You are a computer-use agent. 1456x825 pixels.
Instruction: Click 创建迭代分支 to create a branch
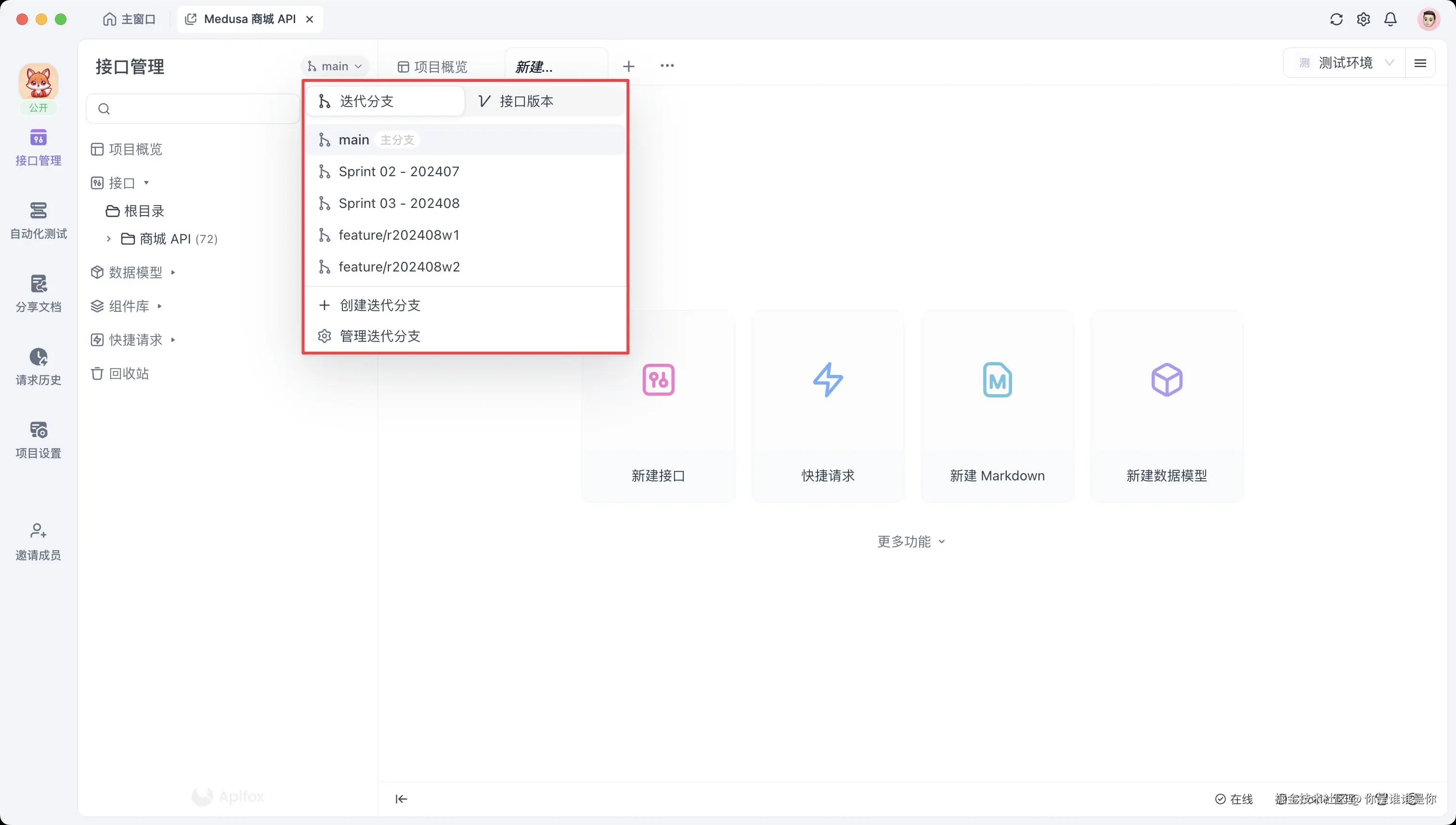380,305
